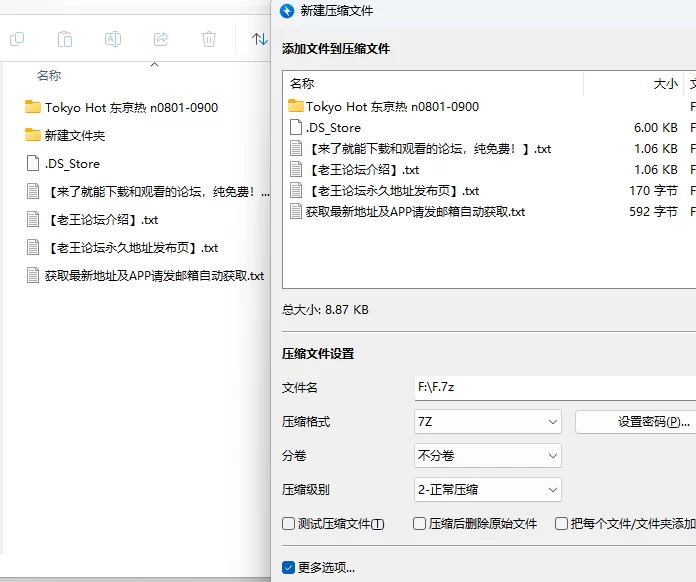The width and height of the screenshot is (696, 582).
Task: Select 'Tokyo Hot 东京热 n0801-0900' in dialog list
Action: point(392,107)
